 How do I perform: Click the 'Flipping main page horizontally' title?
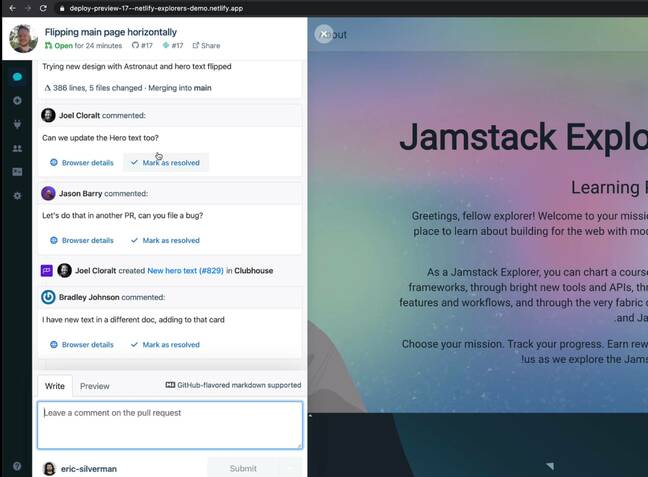pos(111,32)
